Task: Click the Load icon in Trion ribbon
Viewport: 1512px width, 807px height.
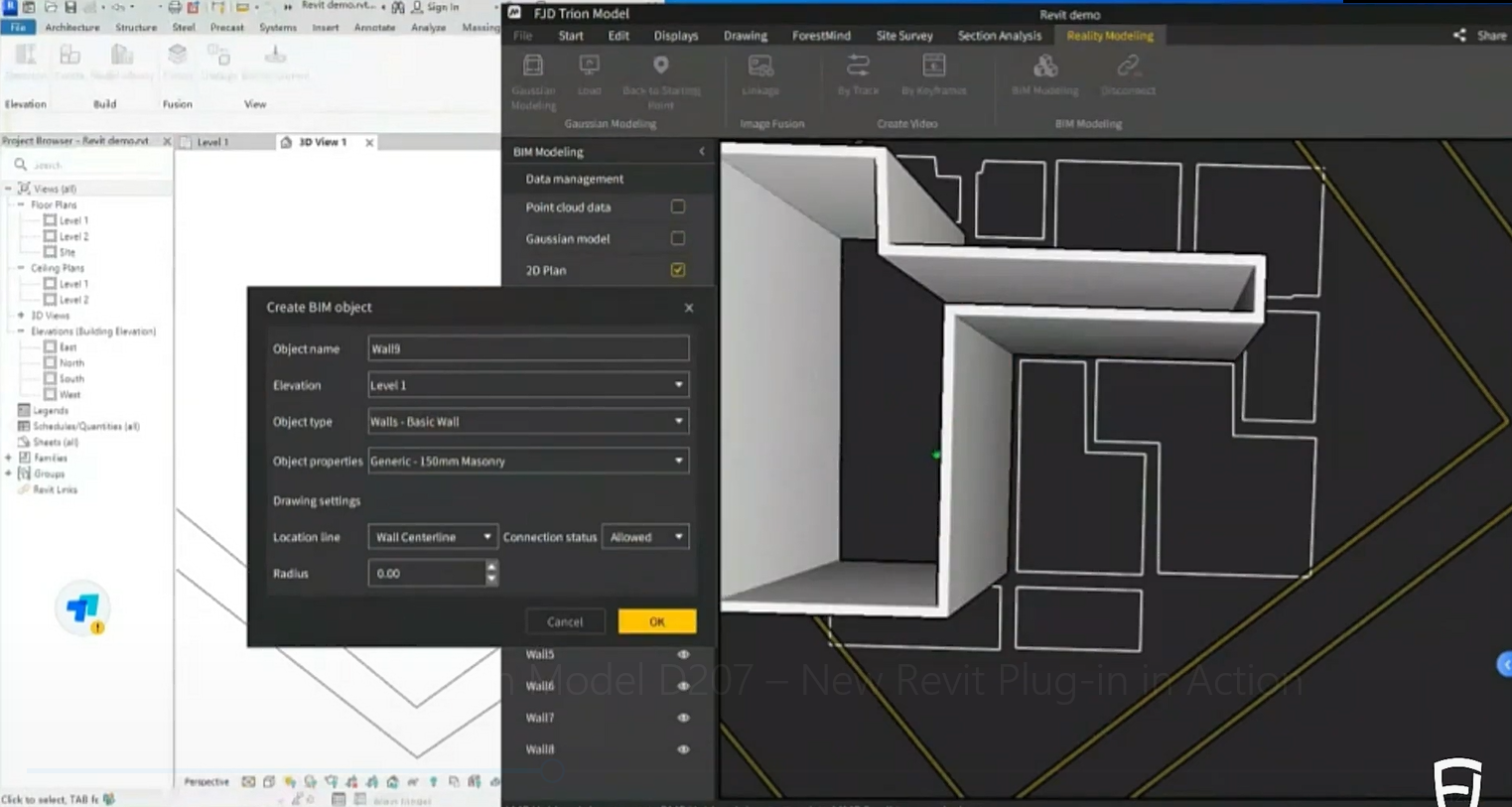Action: tap(589, 67)
